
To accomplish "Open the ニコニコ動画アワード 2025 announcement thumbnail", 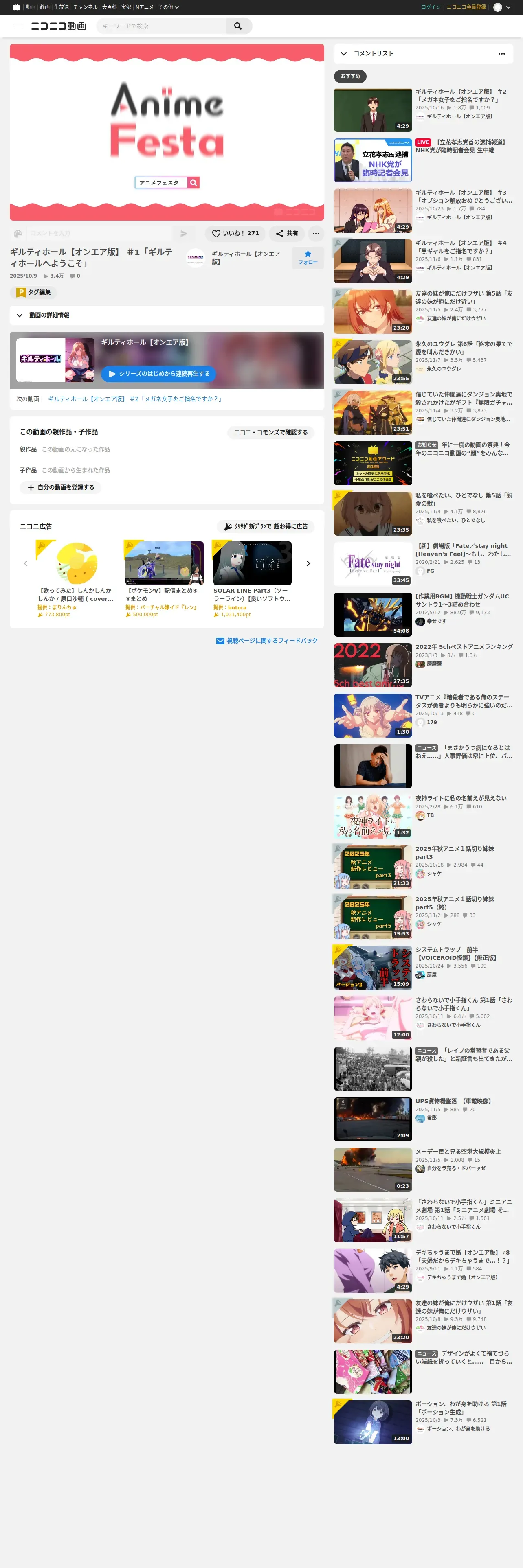I will [373, 463].
